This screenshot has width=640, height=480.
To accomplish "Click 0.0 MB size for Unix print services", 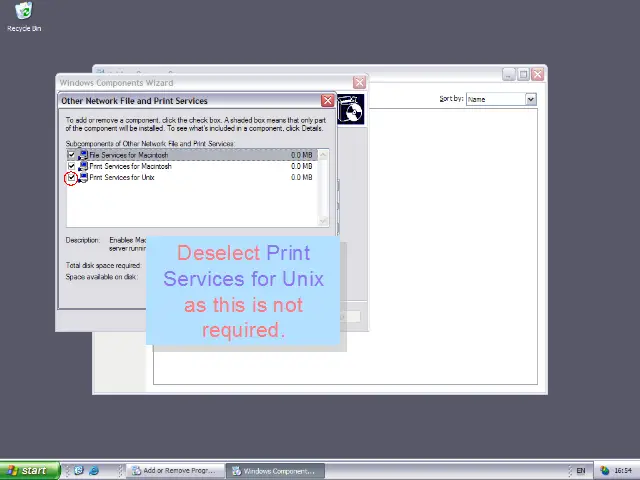I will 302,178.
